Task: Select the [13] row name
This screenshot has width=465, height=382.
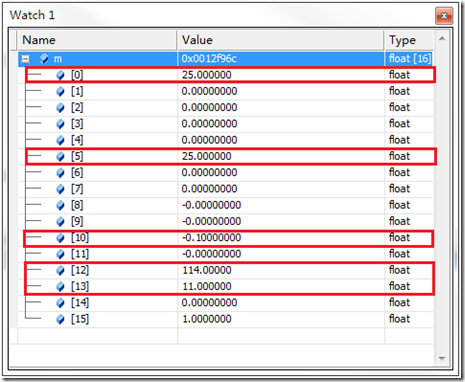Action: pos(80,286)
